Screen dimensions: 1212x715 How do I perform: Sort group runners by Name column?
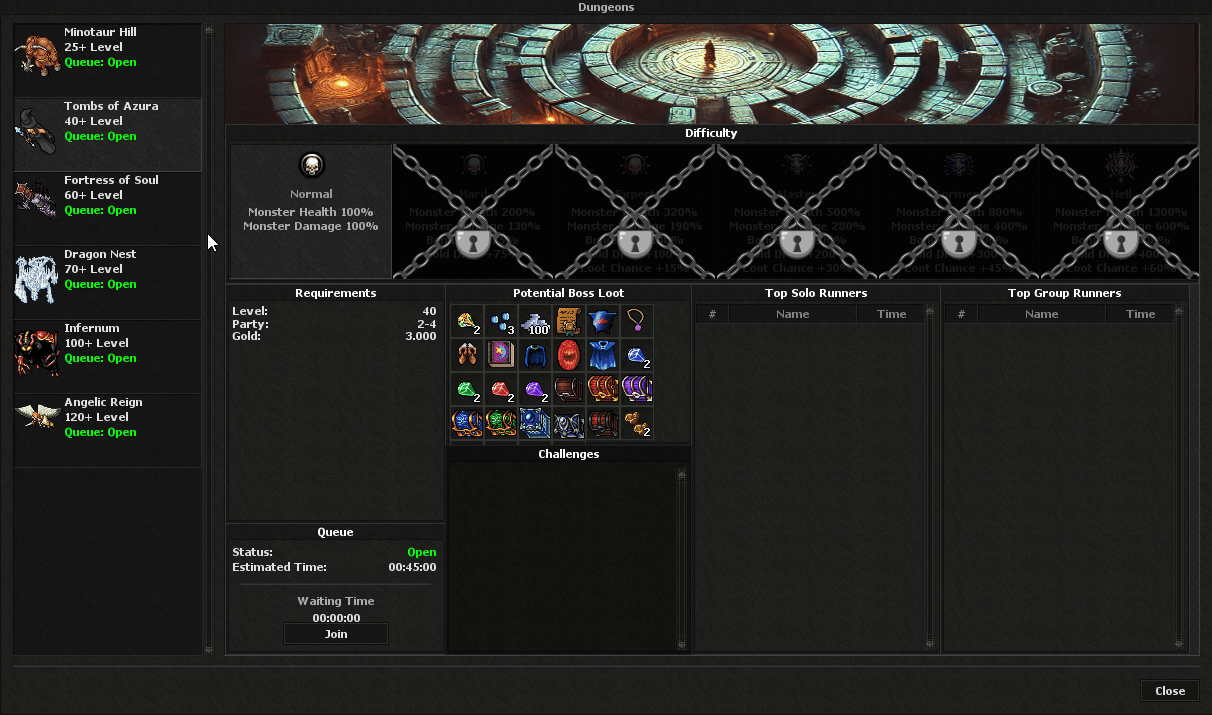pyautogui.click(x=1041, y=314)
